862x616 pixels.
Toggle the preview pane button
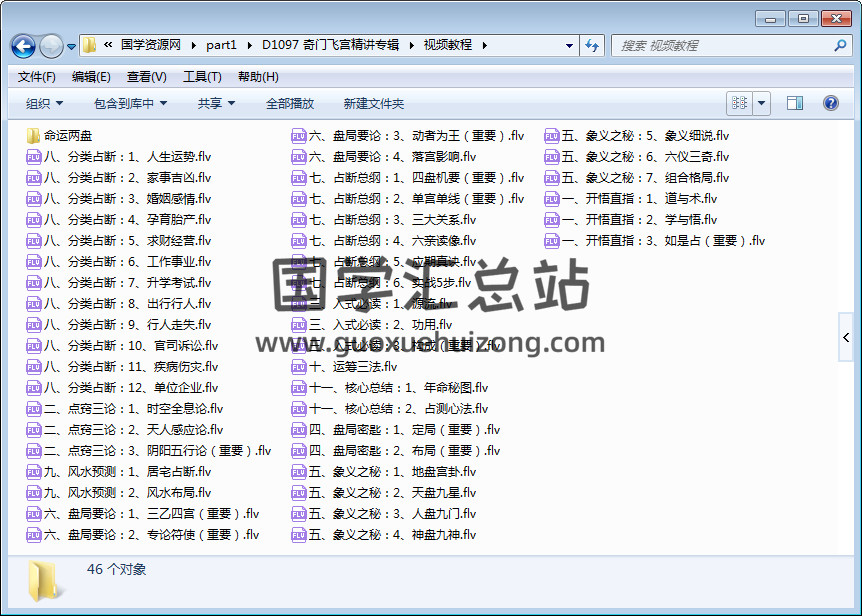[x=795, y=103]
